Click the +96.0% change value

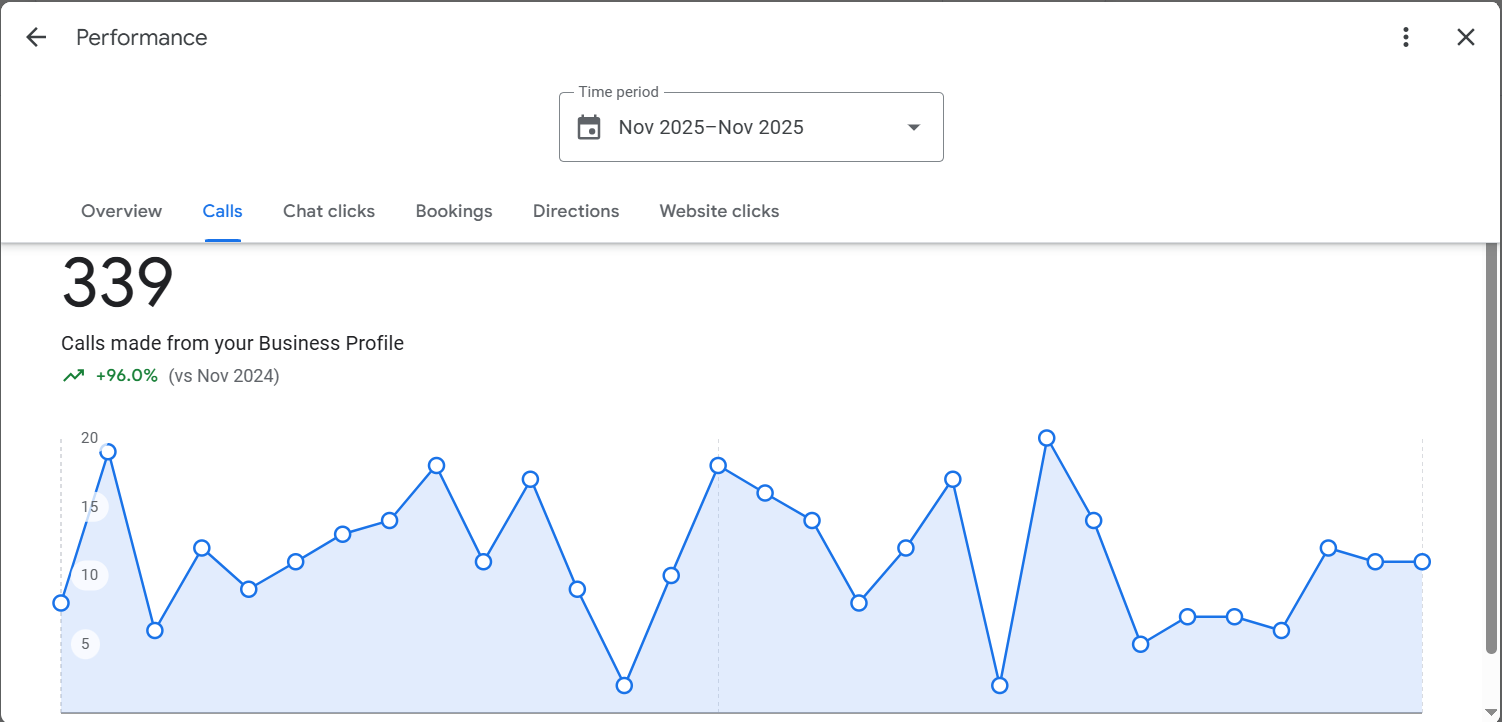127,376
